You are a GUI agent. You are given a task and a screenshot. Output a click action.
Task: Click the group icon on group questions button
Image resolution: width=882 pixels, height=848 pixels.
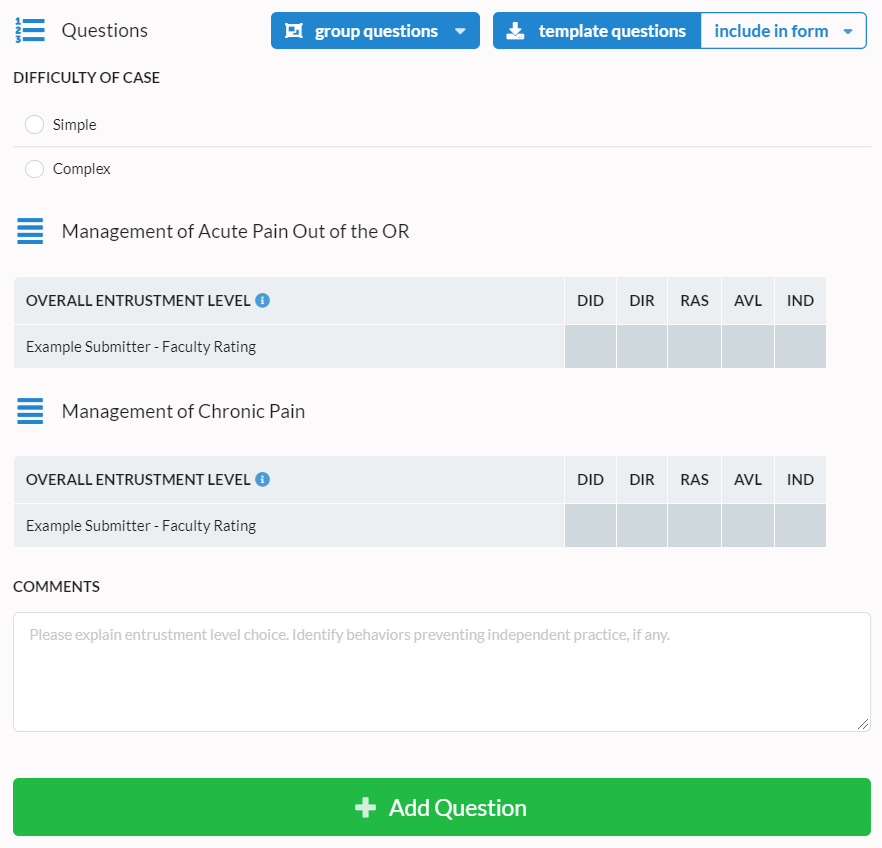(x=293, y=31)
